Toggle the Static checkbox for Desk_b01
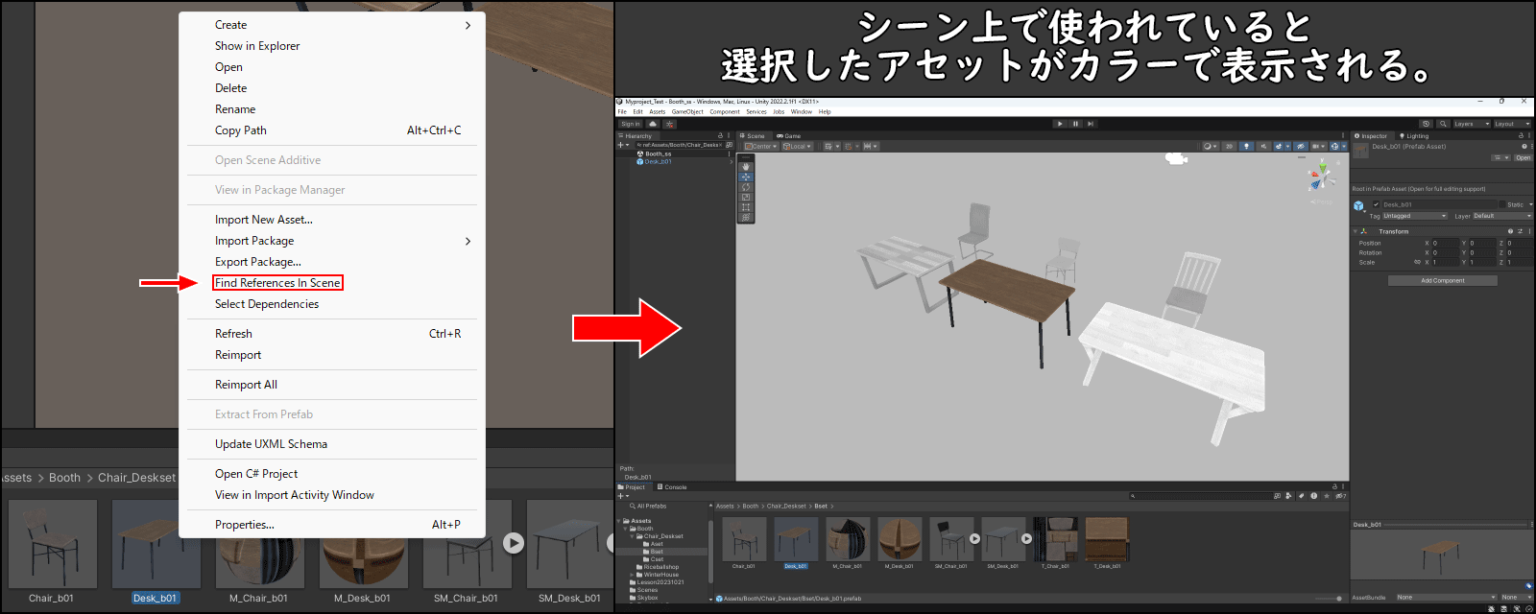 [x=1502, y=205]
